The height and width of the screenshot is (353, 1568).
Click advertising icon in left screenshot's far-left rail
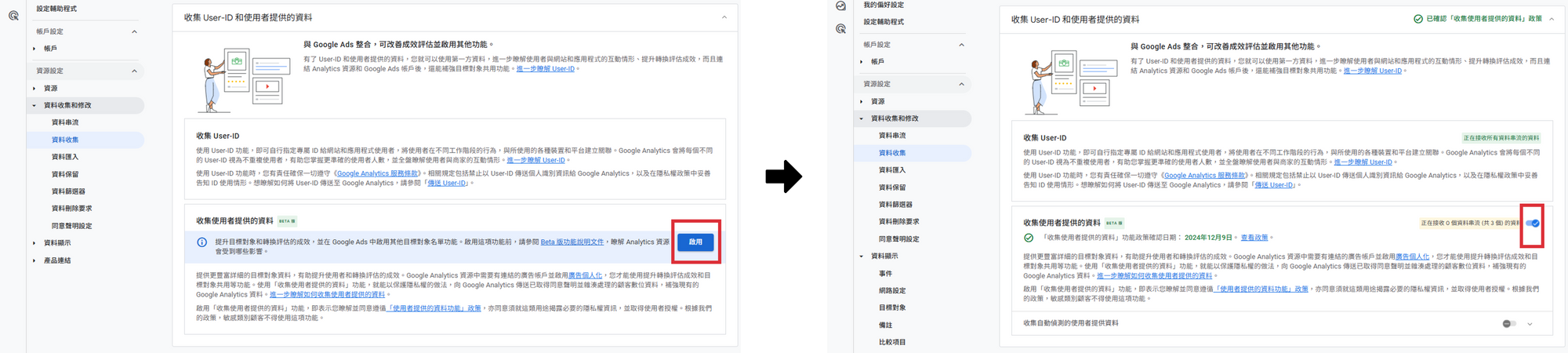[x=13, y=15]
